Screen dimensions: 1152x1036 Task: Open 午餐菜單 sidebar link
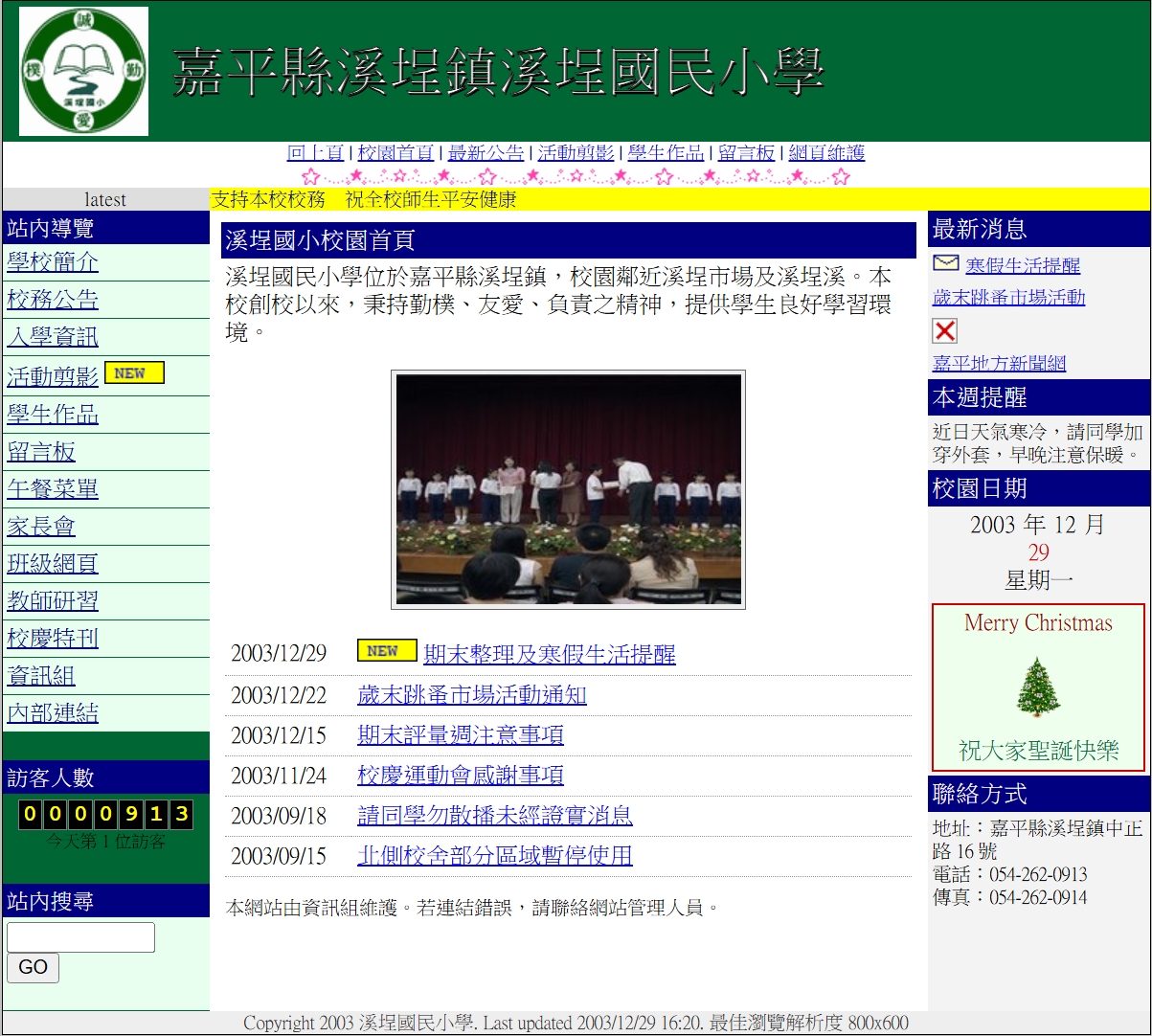(53, 488)
